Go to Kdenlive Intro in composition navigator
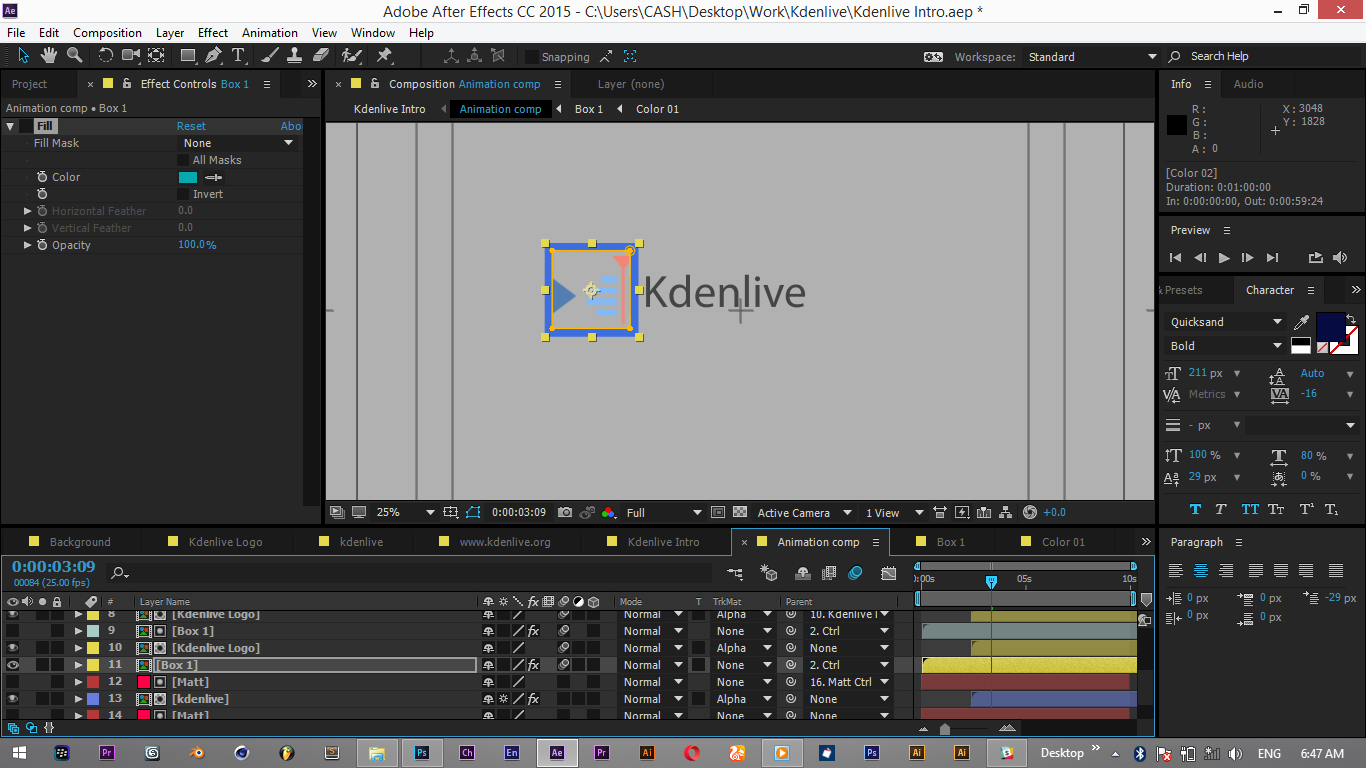Viewport: 1366px width, 768px height. pos(389,109)
